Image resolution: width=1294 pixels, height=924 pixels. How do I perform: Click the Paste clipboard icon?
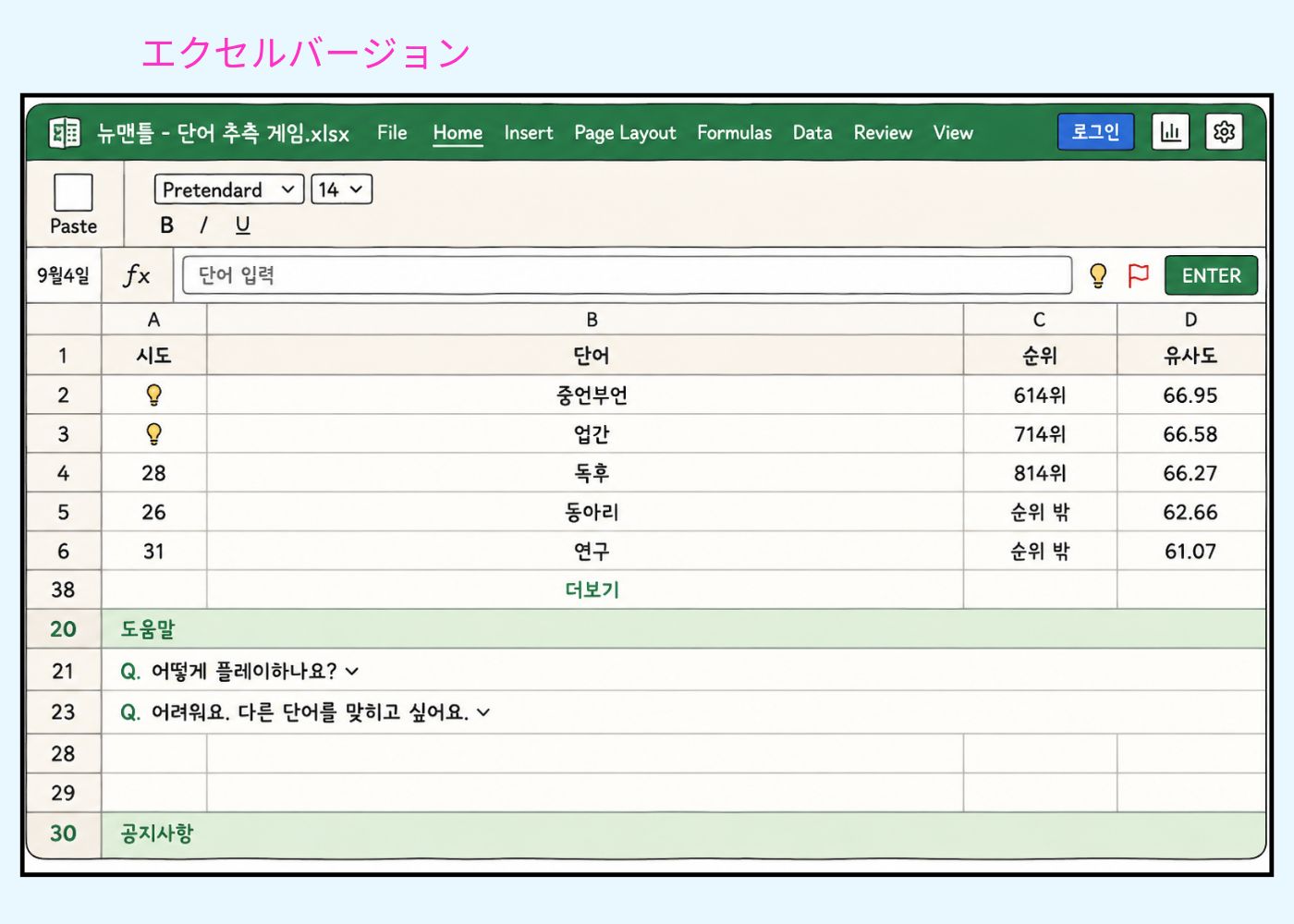(73, 193)
